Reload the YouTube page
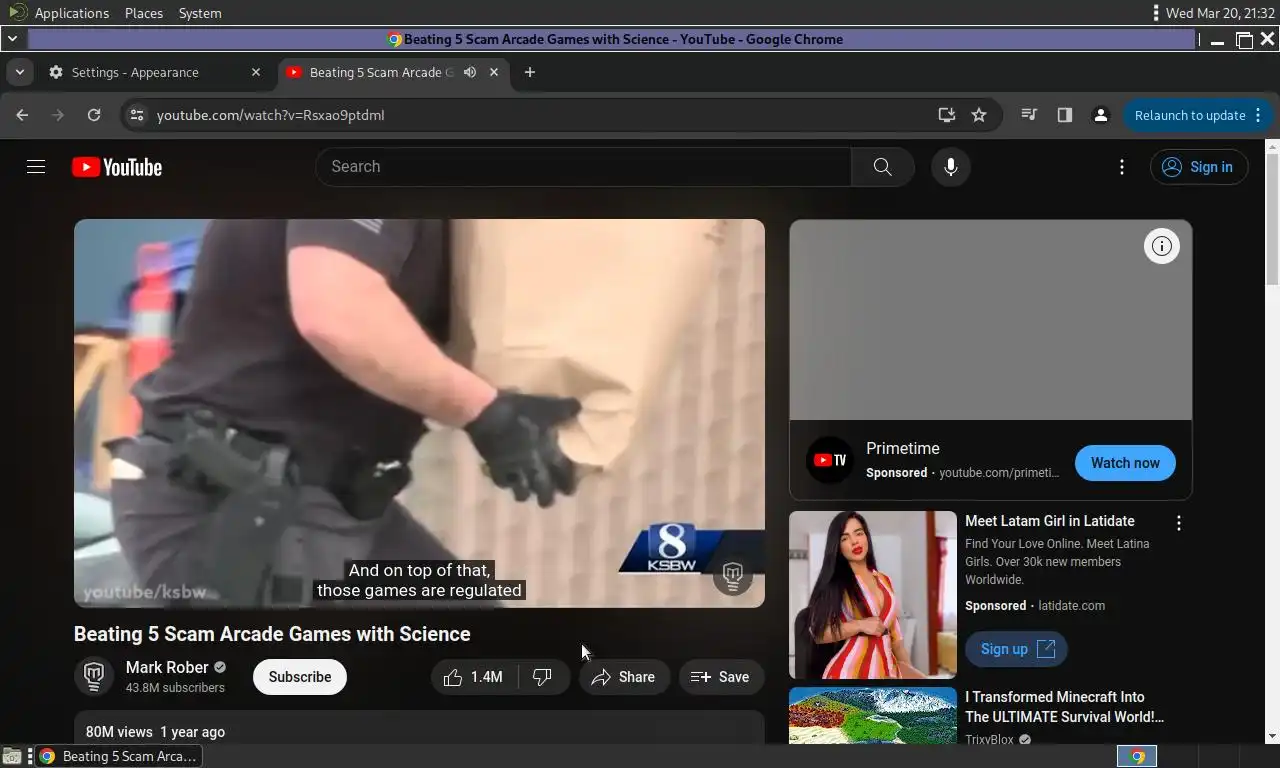 point(94,115)
